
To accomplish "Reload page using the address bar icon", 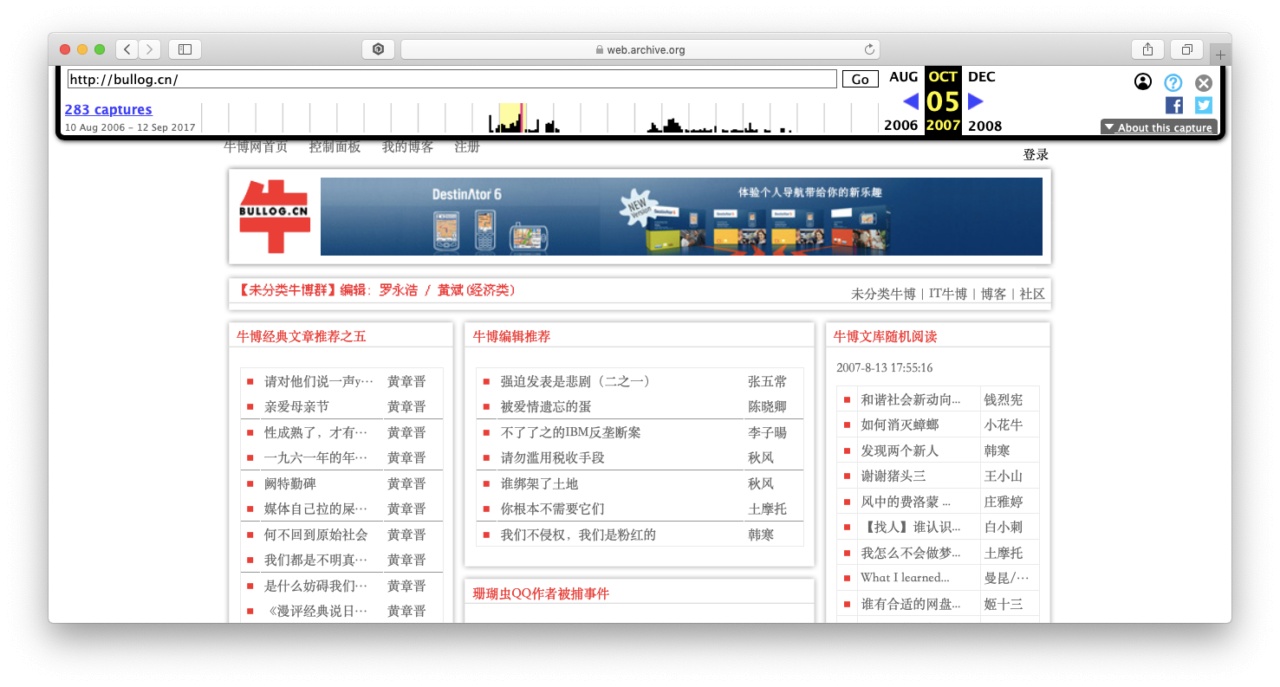I will click(869, 49).
